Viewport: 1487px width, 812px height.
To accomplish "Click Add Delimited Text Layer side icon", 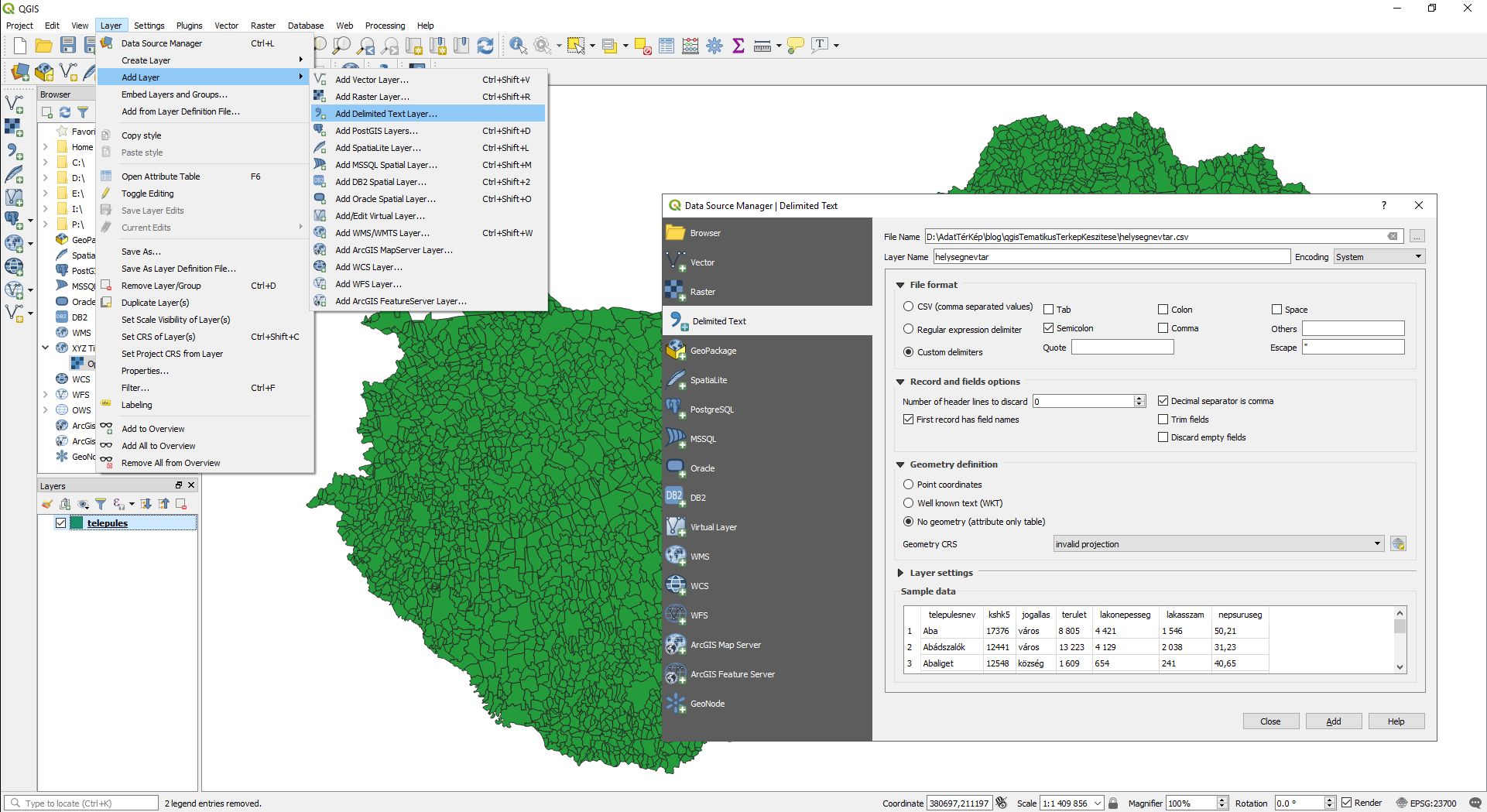I will (x=14, y=151).
